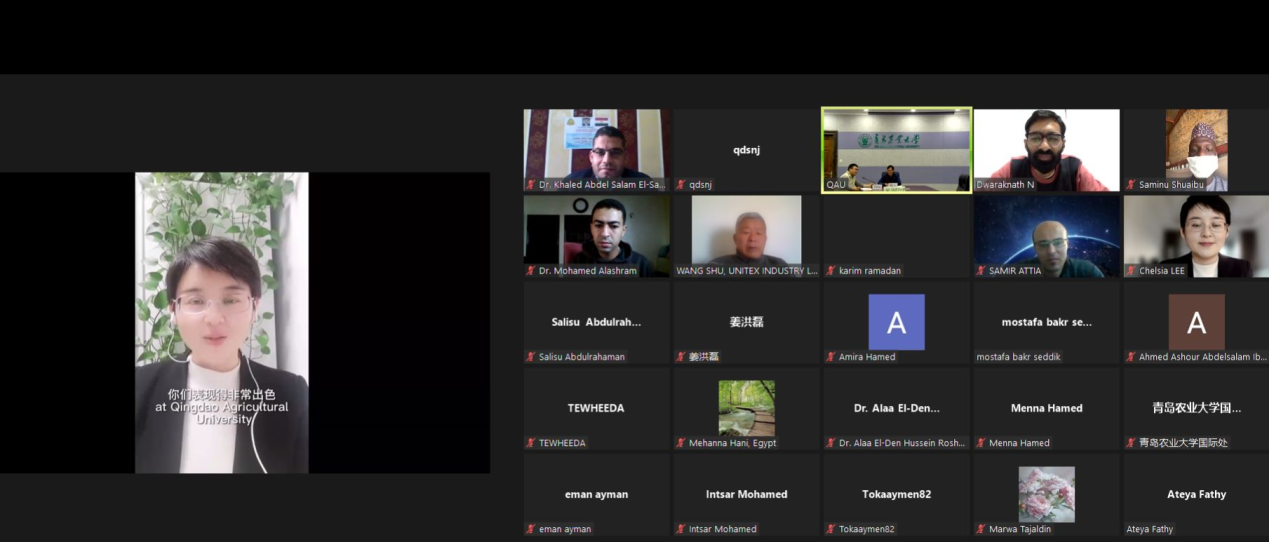Click muted mic icon next to qdsnj
The image size is (1269, 542).
click(681, 185)
